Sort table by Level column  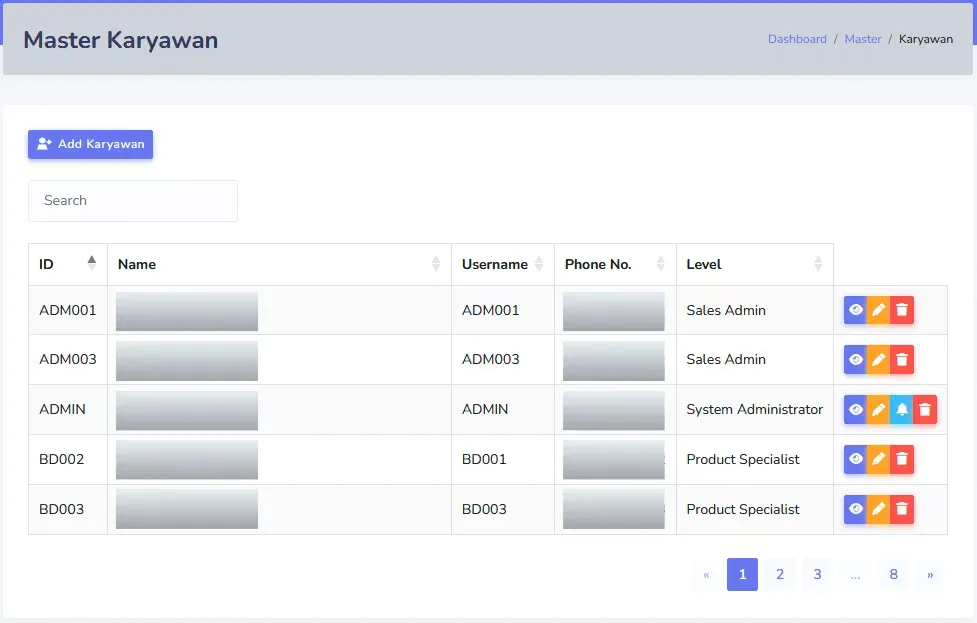755,264
